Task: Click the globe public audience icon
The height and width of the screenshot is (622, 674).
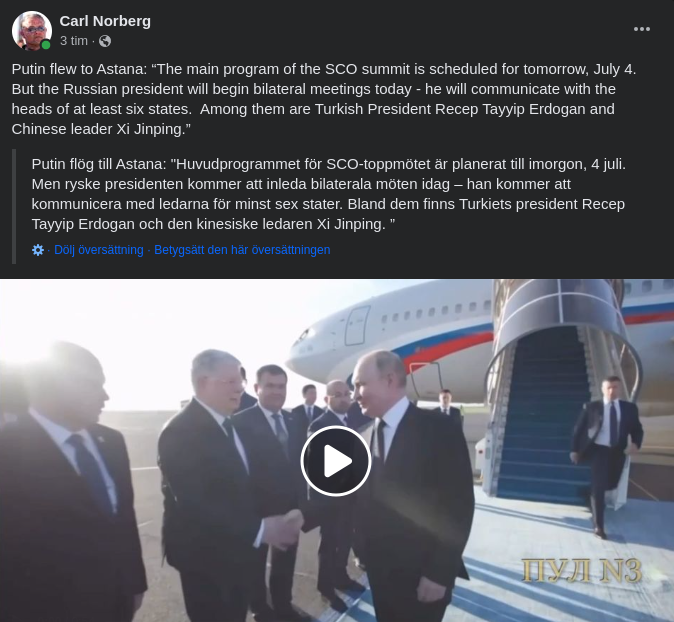Action: (x=105, y=41)
